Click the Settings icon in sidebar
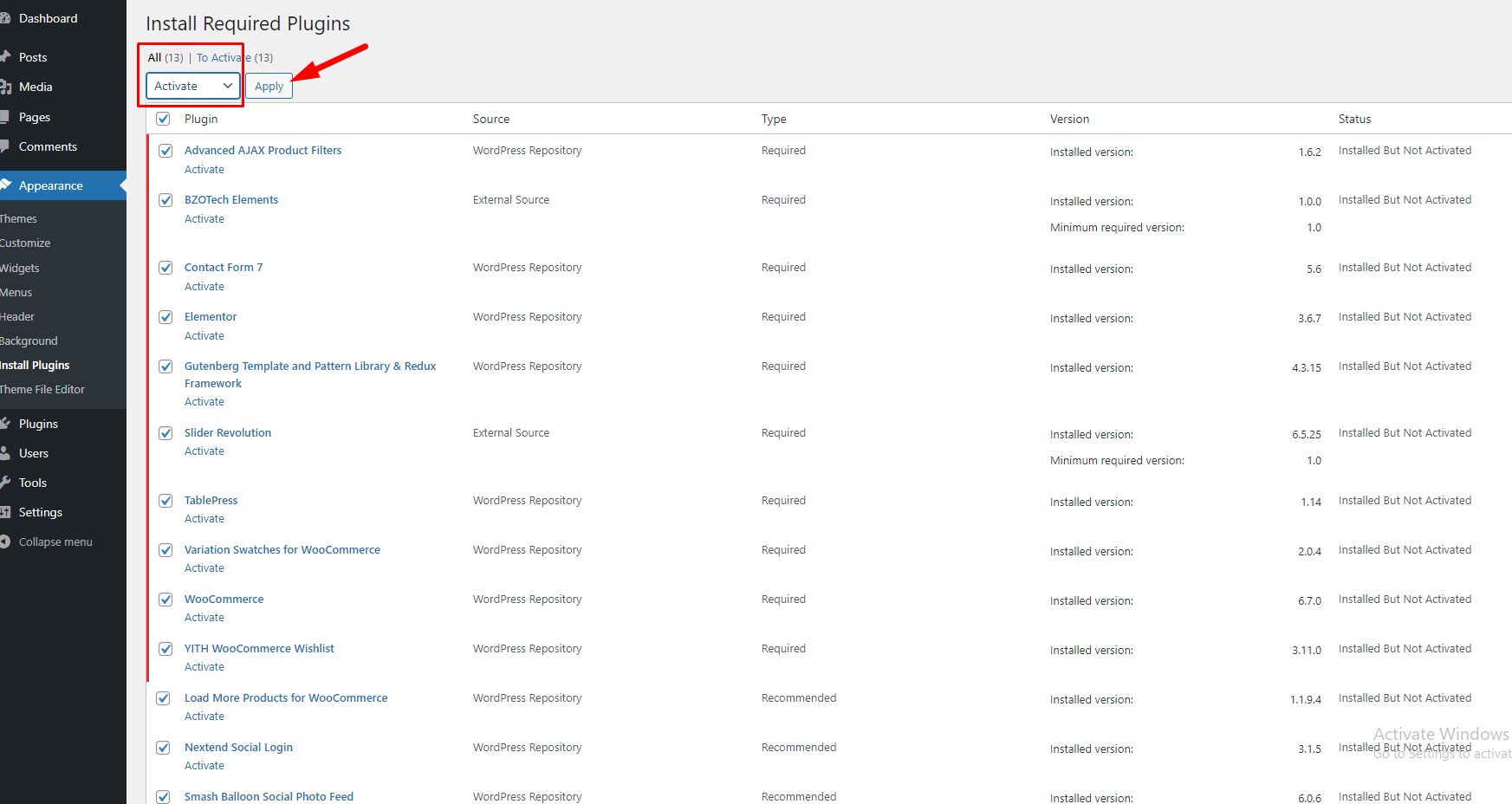This screenshot has width=1512, height=804. pos(5,512)
